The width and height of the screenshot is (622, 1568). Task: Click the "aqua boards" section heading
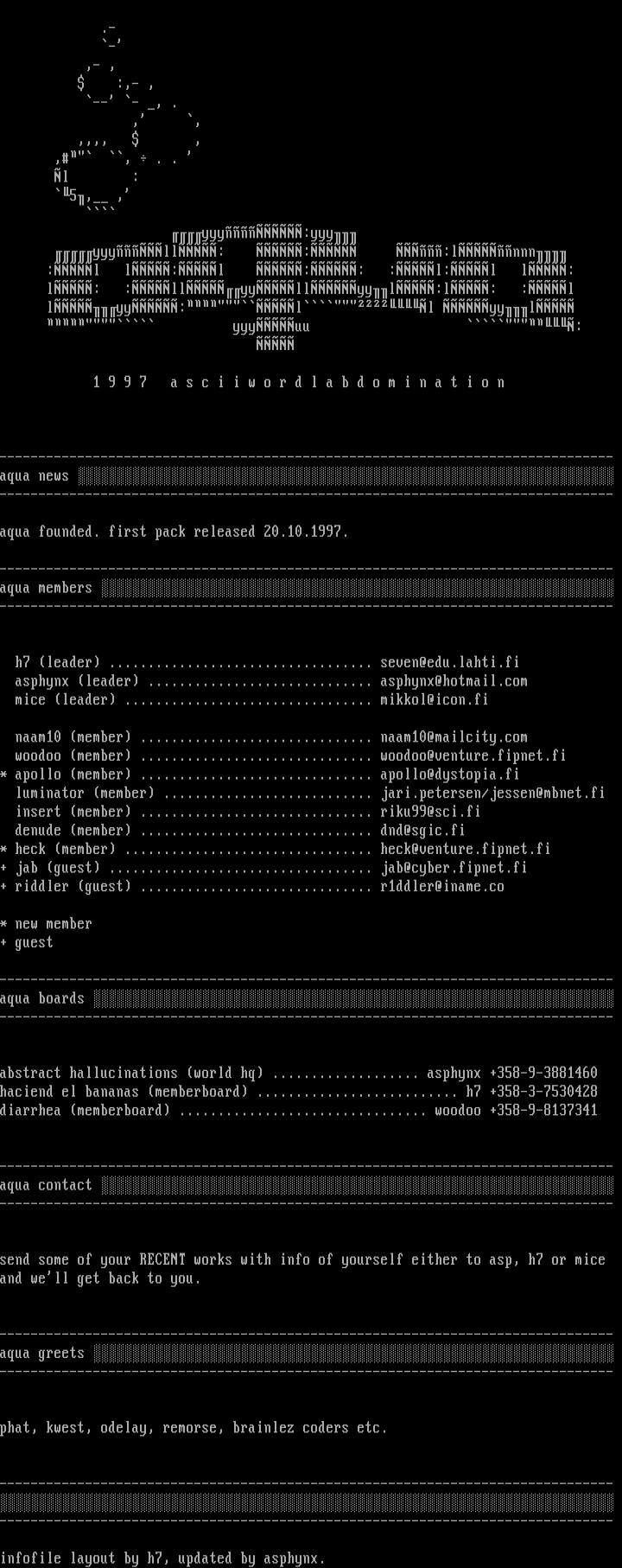[x=42, y=999]
